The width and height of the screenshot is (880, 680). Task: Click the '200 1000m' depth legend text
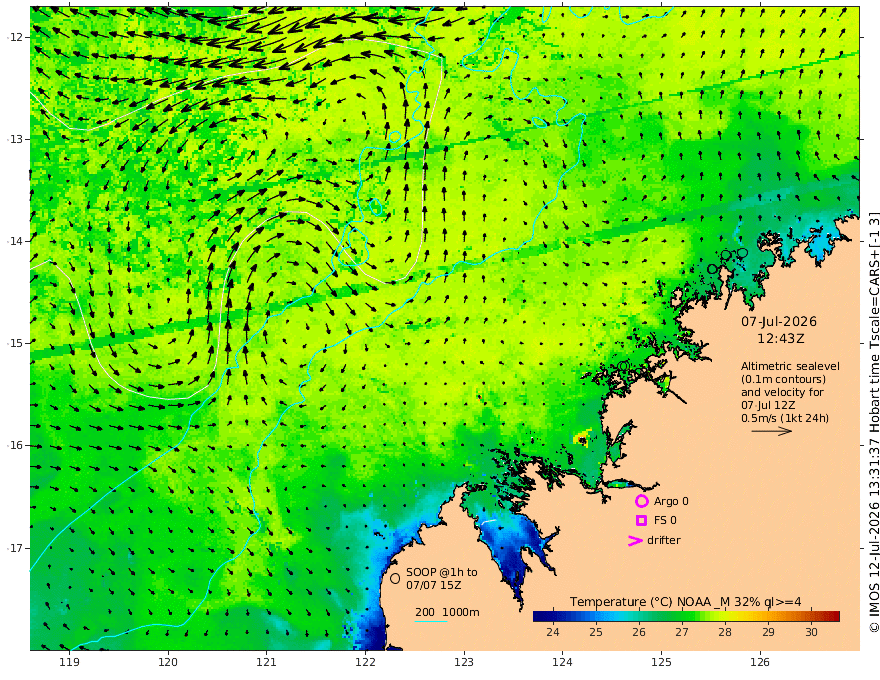(x=447, y=612)
